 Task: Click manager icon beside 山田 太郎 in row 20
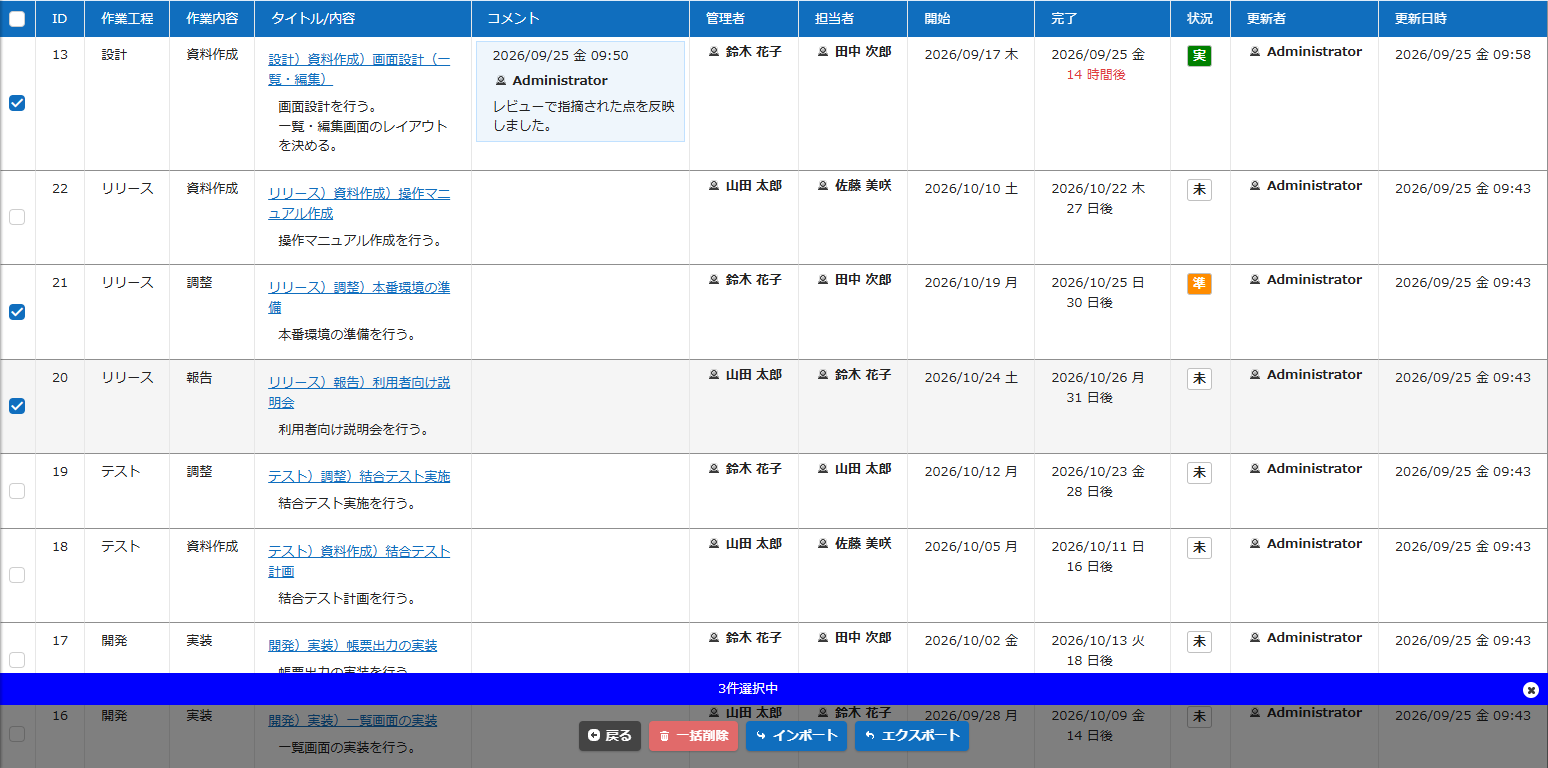tap(714, 375)
